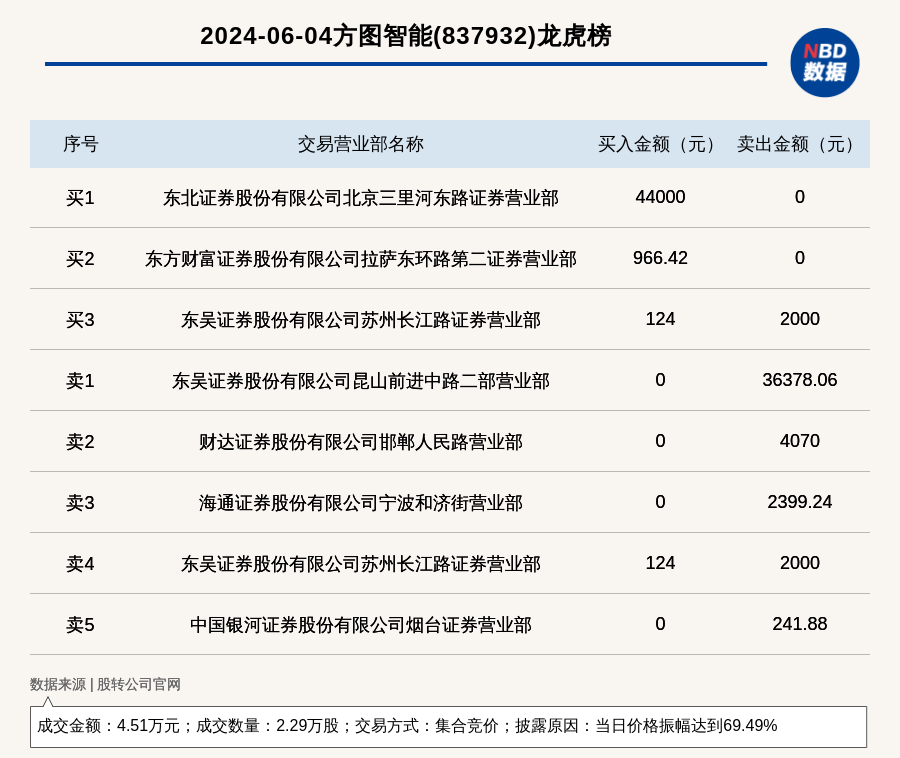Viewport: 900px width, 758px height.
Task: Select the 卖出金额（元） column header
Action: (800, 144)
